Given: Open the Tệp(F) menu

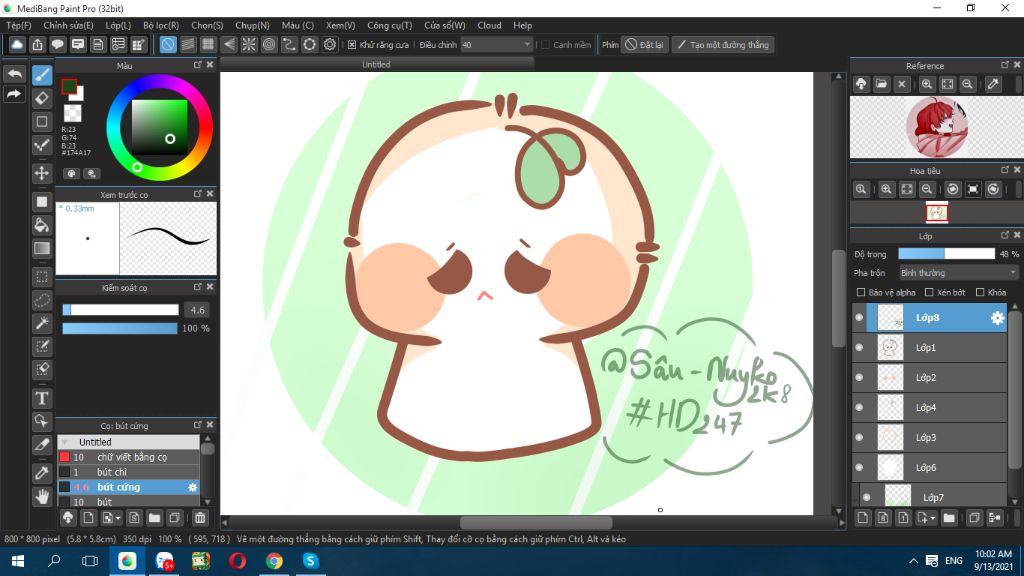Looking at the screenshot, I should pyautogui.click(x=19, y=25).
